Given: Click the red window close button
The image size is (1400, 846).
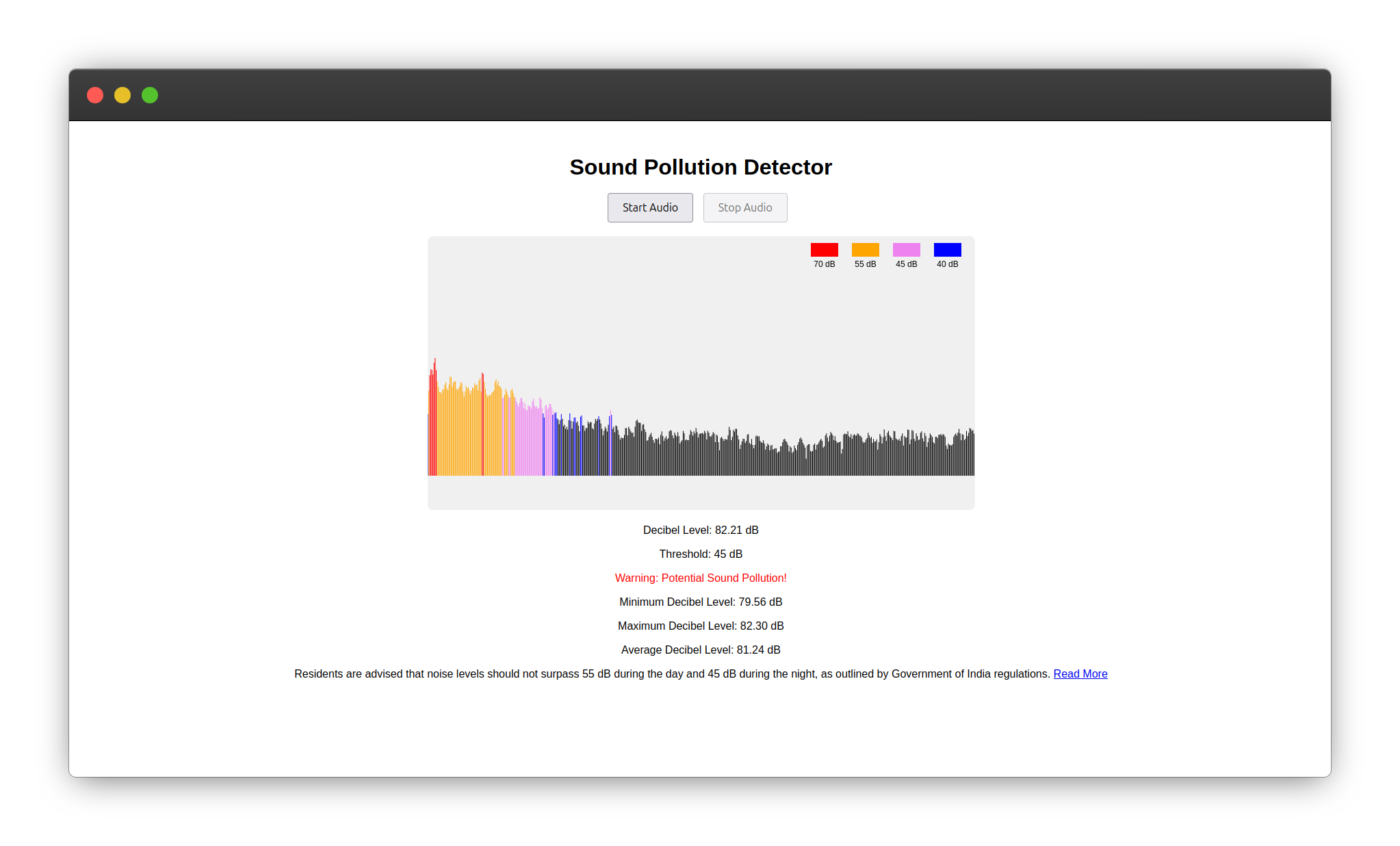Looking at the screenshot, I should tap(95, 95).
